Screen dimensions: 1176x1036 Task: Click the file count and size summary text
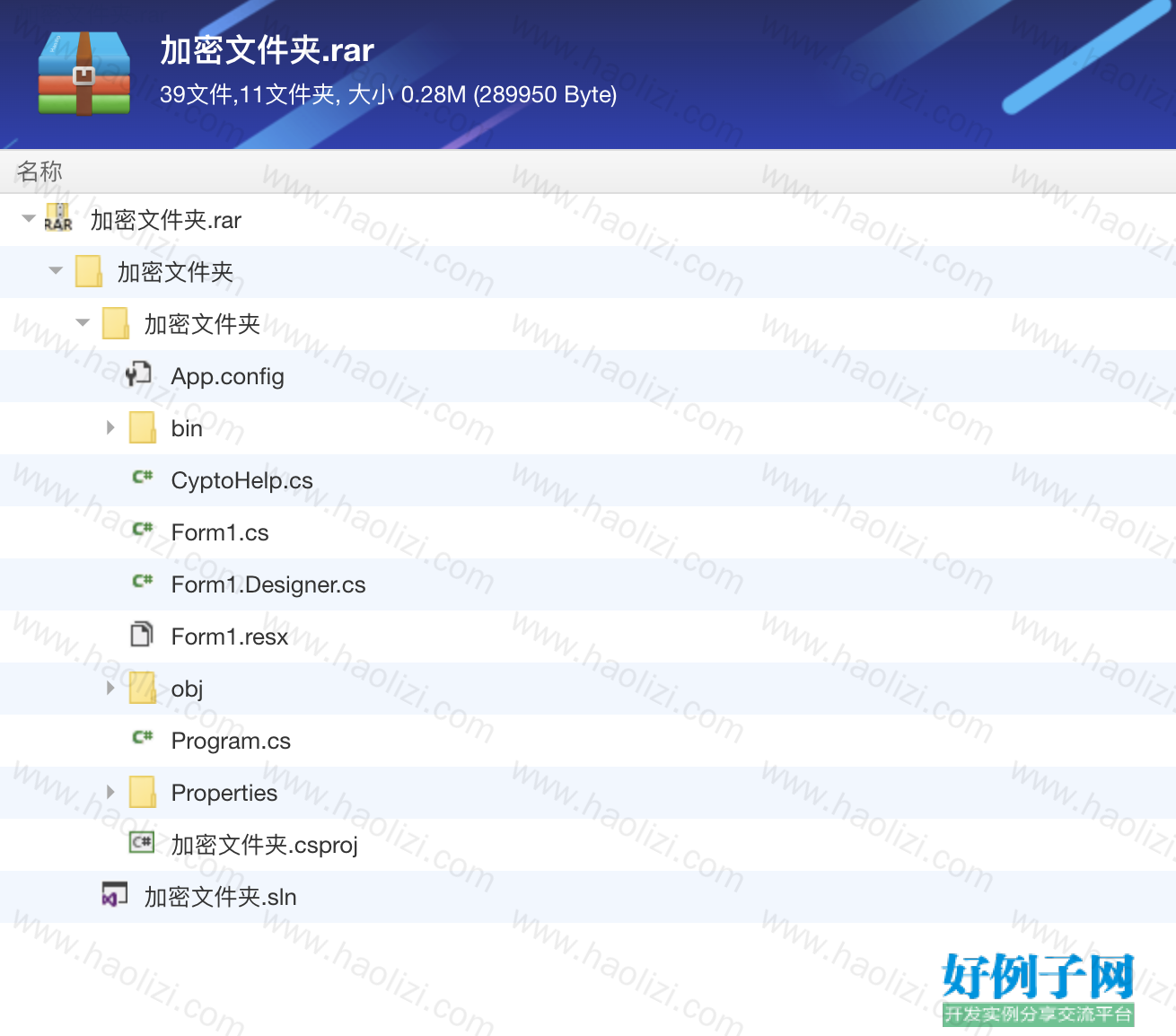point(389,94)
